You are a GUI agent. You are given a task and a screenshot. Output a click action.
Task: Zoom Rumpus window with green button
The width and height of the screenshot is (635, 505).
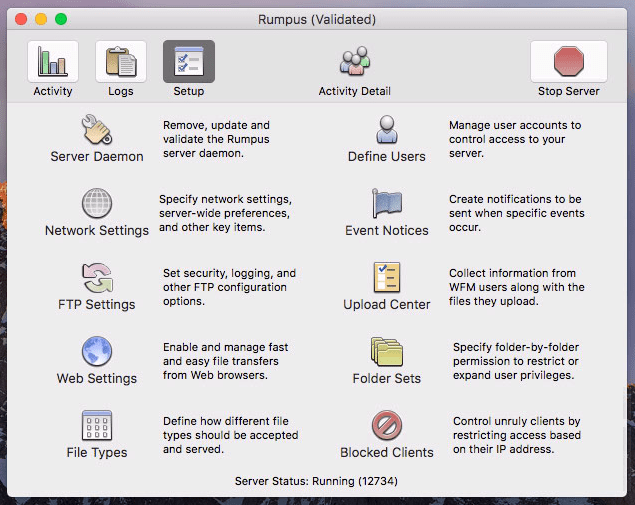(61, 19)
